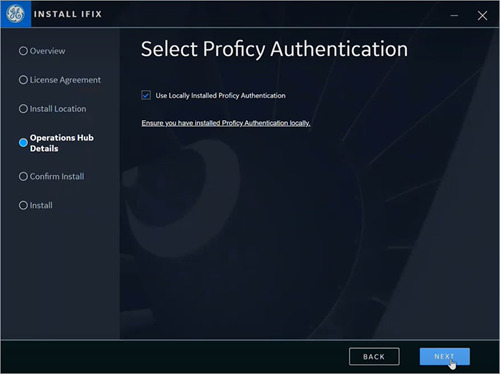Close the Install iFIX window
Image resolution: width=500 pixels, height=374 pixels.
coord(482,15)
